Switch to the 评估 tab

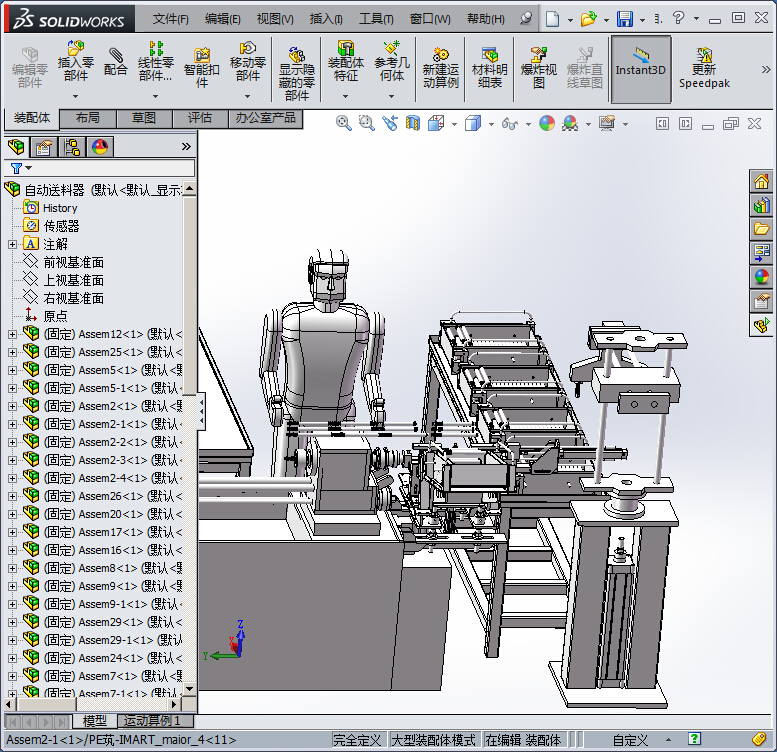(200, 118)
